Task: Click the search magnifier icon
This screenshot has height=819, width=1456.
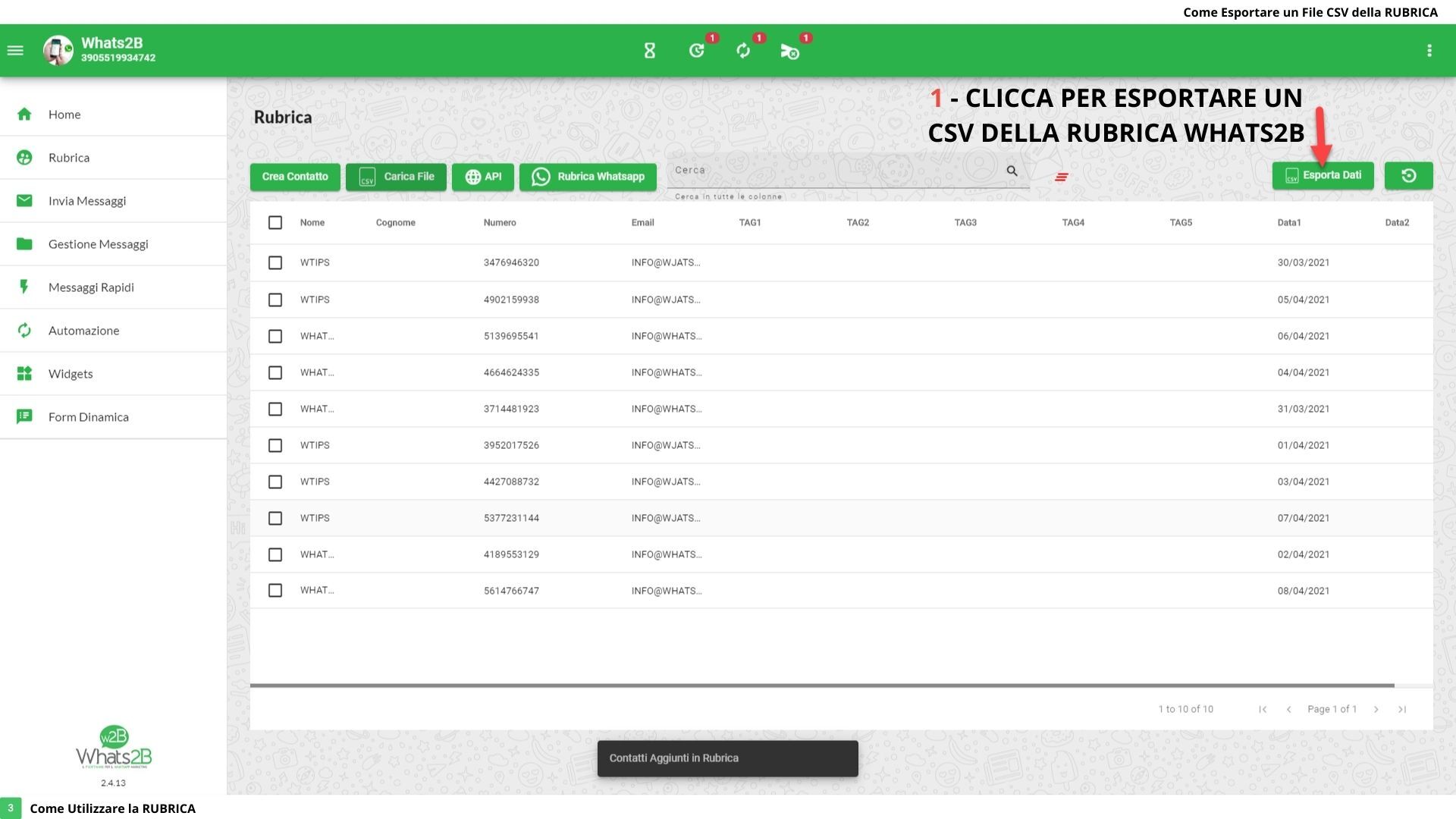Action: 1012,171
